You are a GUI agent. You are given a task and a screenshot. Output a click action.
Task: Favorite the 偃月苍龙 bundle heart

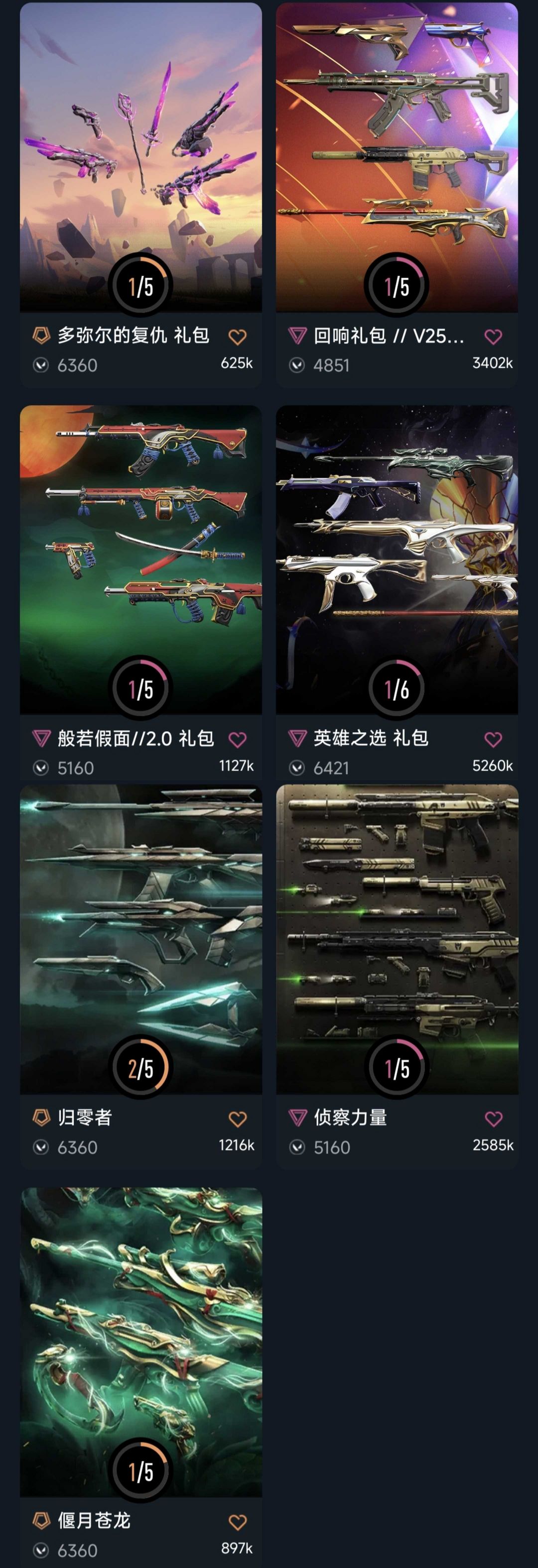click(x=237, y=1522)
